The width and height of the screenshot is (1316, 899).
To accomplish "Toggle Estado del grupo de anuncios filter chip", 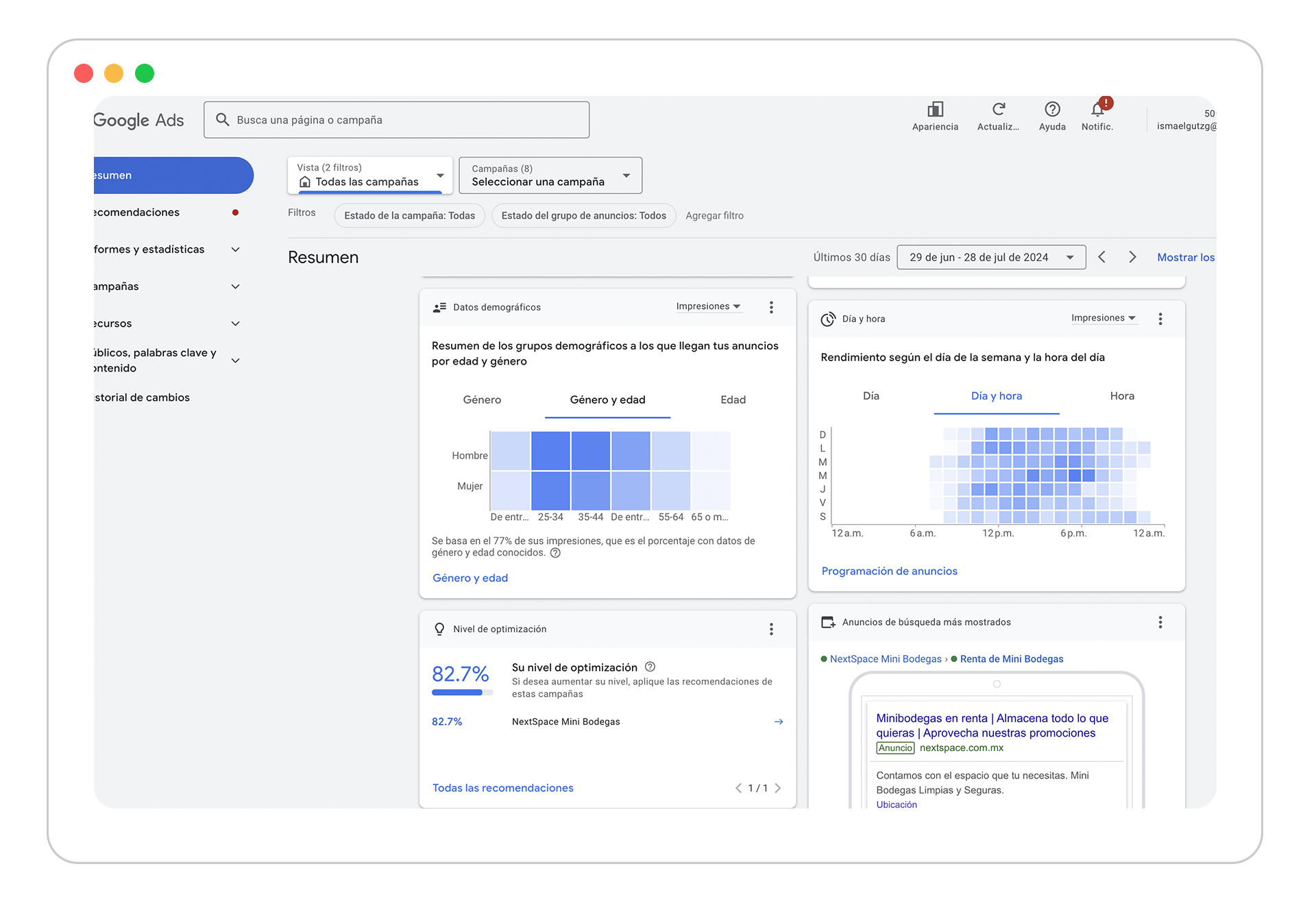I will tap(583, 216).
